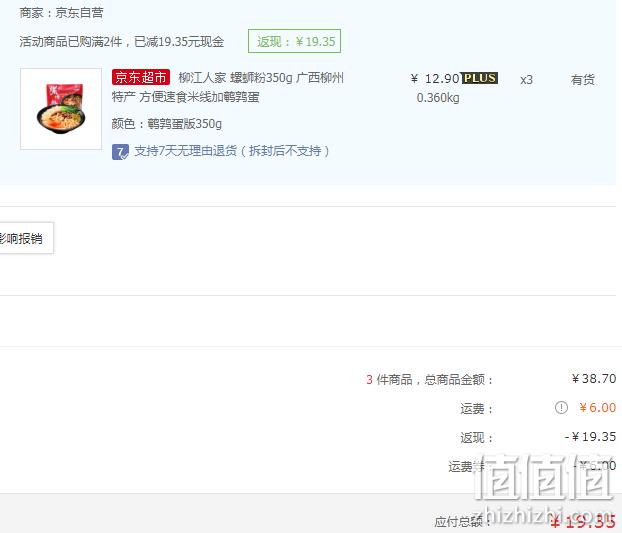Click the 有货 stock status
Image resolution: width=622 pixels, height=533 pixels.
tap(583, 80)
